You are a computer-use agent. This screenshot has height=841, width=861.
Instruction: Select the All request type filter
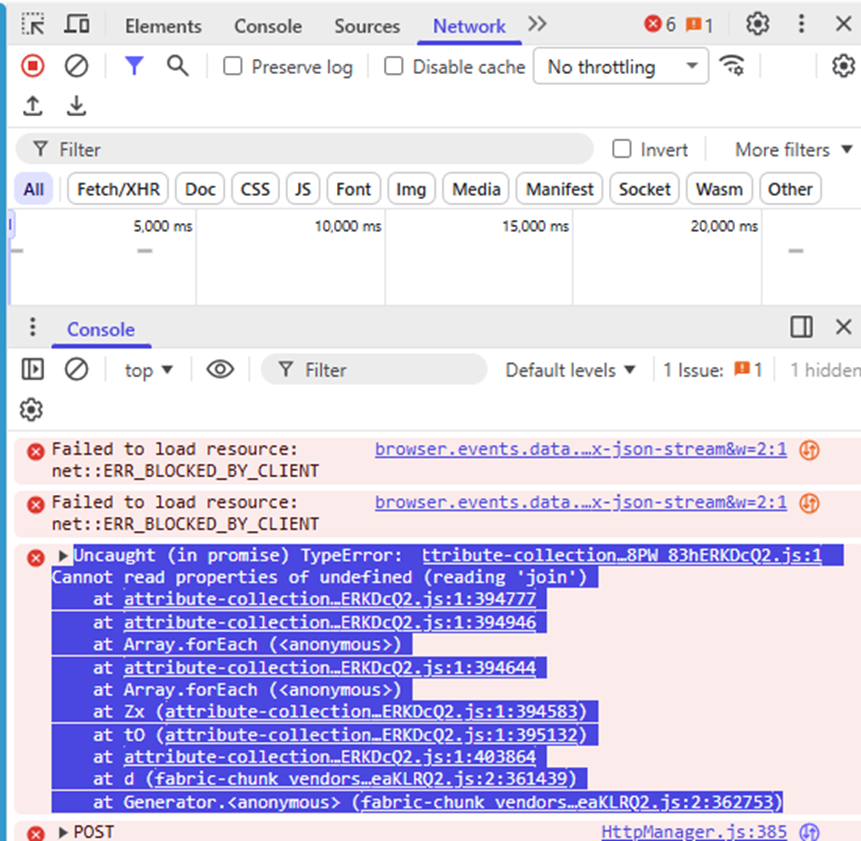coord(33,189)
